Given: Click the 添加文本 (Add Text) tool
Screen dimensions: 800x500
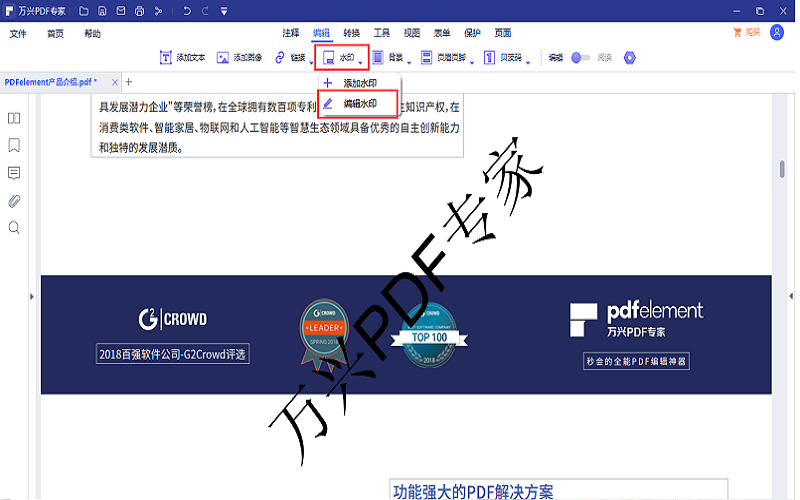Looking at the screenshot, I should point(183,58).
